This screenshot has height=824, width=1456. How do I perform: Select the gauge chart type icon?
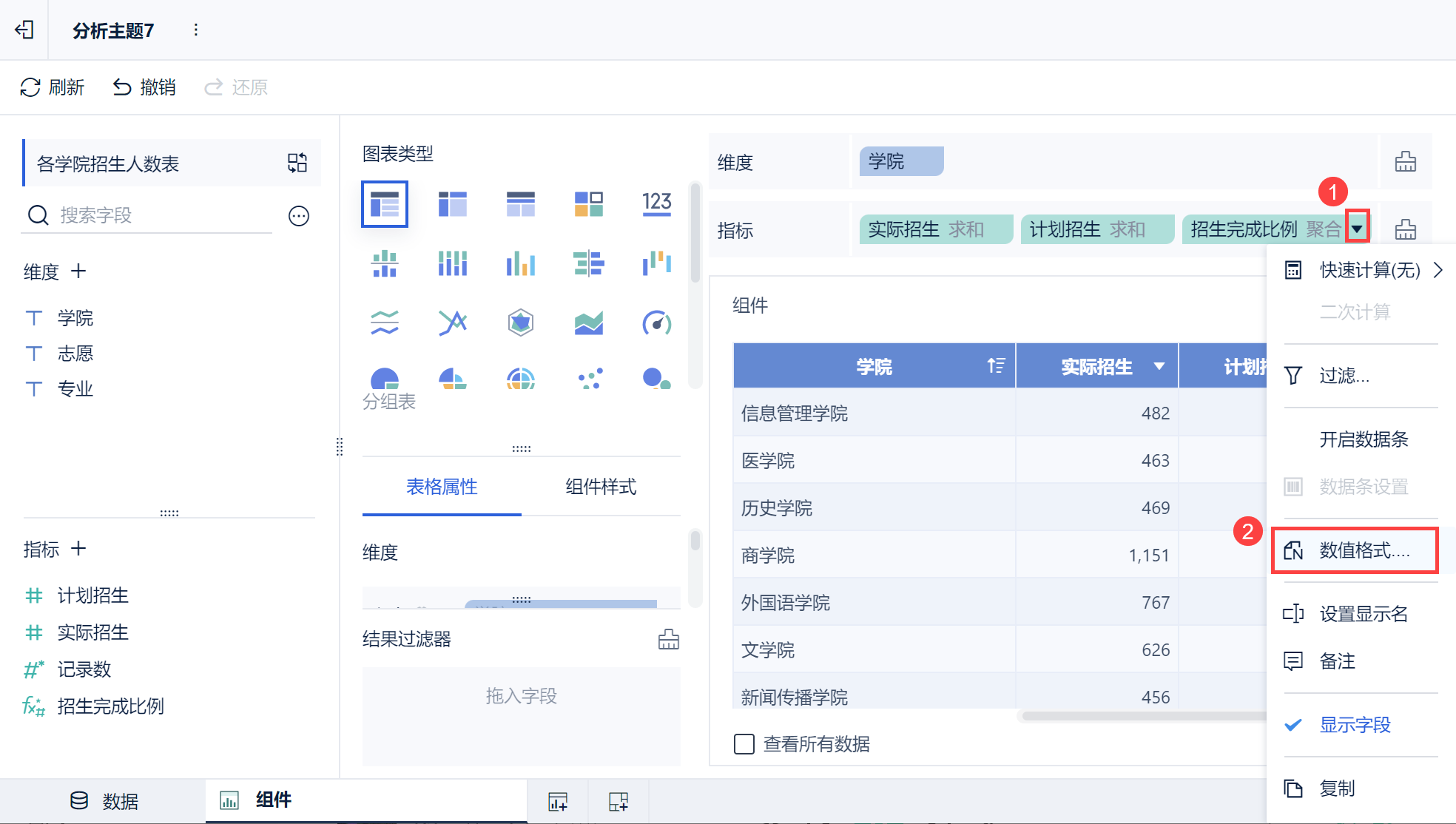pyautogui.click(x=656, y=322)
